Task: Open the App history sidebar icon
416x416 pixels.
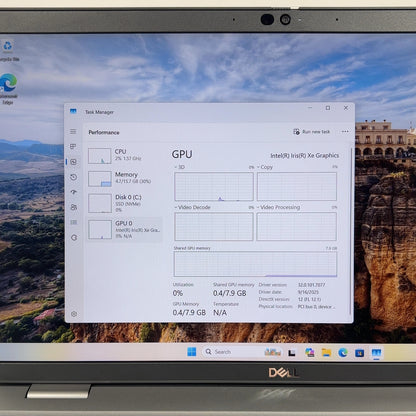Action: [74, 177]
